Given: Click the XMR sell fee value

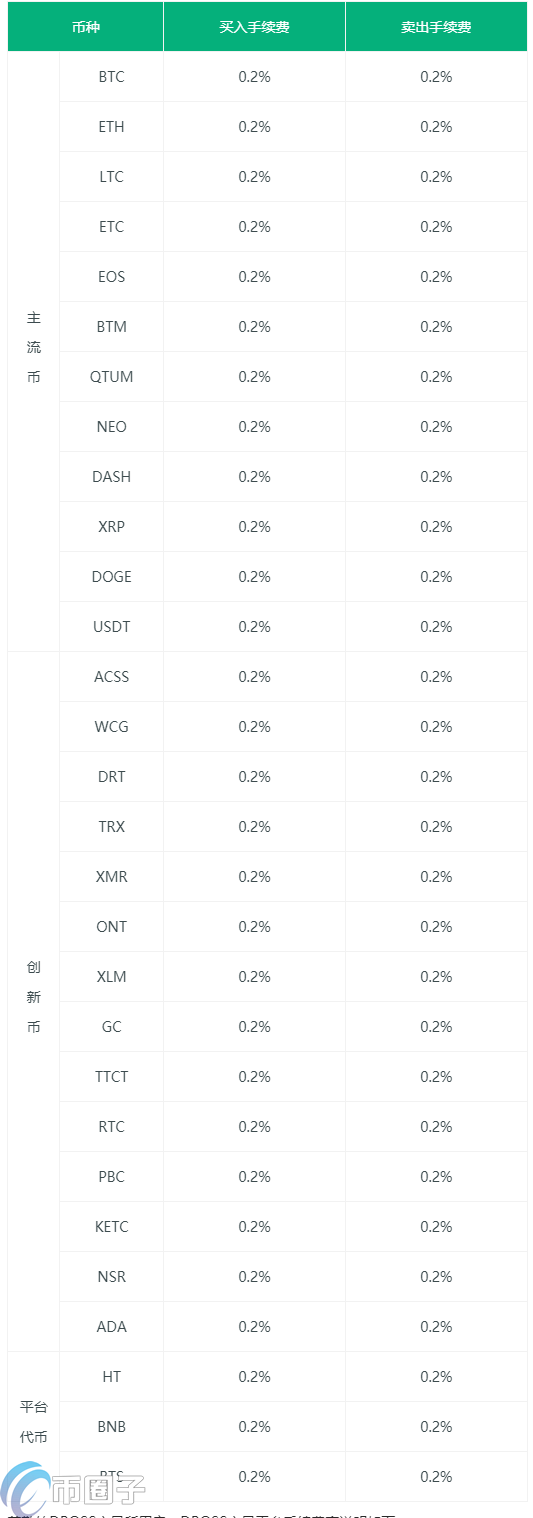Looking at the screenshot, I should [x=436, y=877].
